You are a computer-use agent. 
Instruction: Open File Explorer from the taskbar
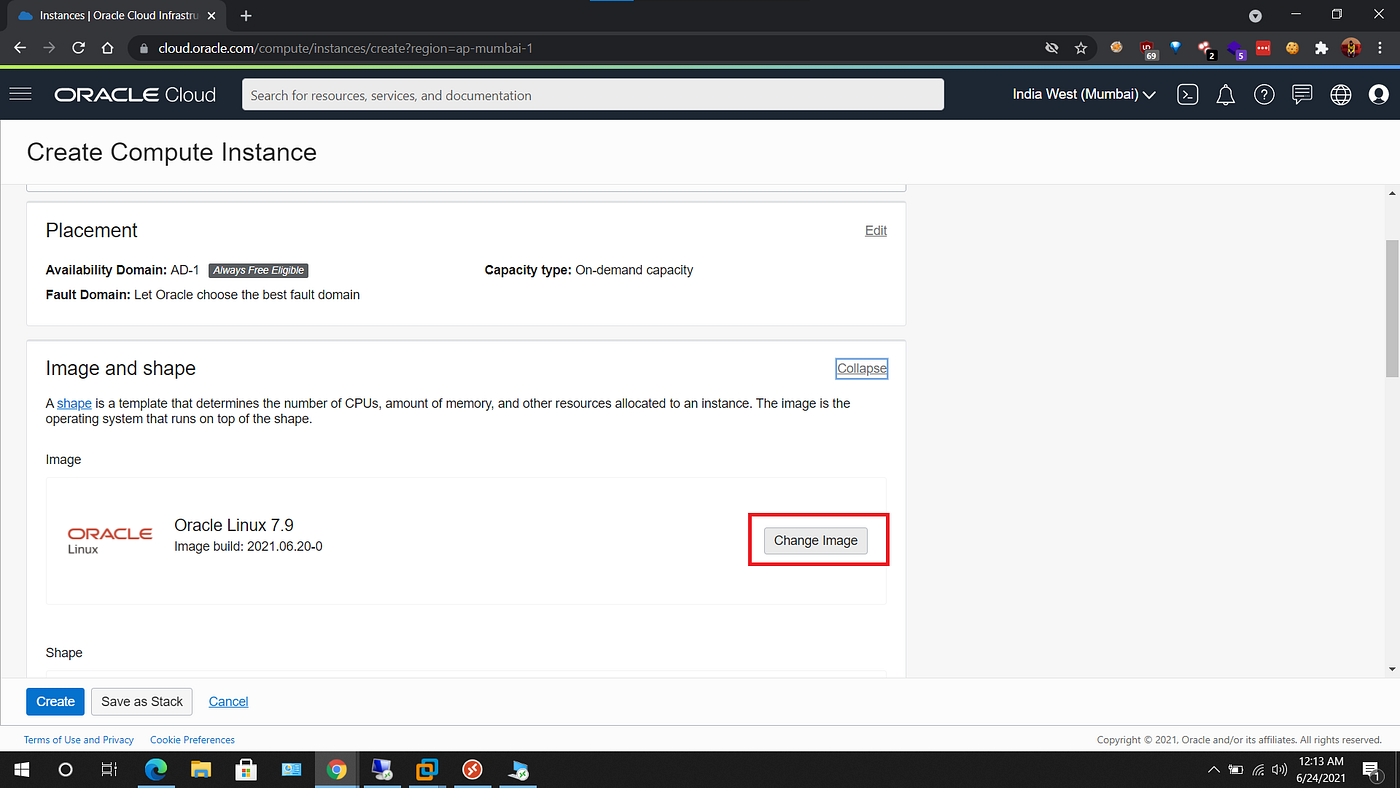point(201,770)
